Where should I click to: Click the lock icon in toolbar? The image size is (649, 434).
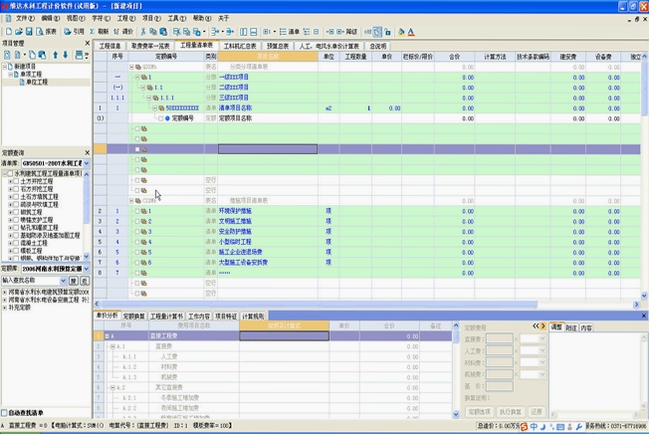[388, 31]
